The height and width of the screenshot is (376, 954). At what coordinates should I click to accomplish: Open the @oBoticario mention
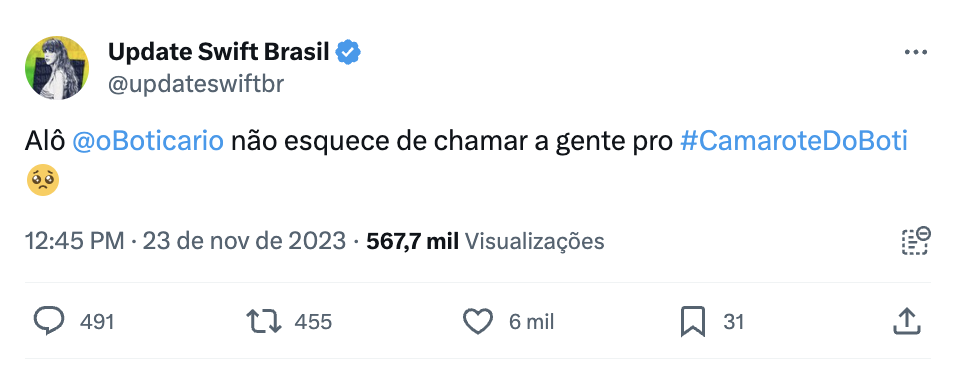point(148,141)
